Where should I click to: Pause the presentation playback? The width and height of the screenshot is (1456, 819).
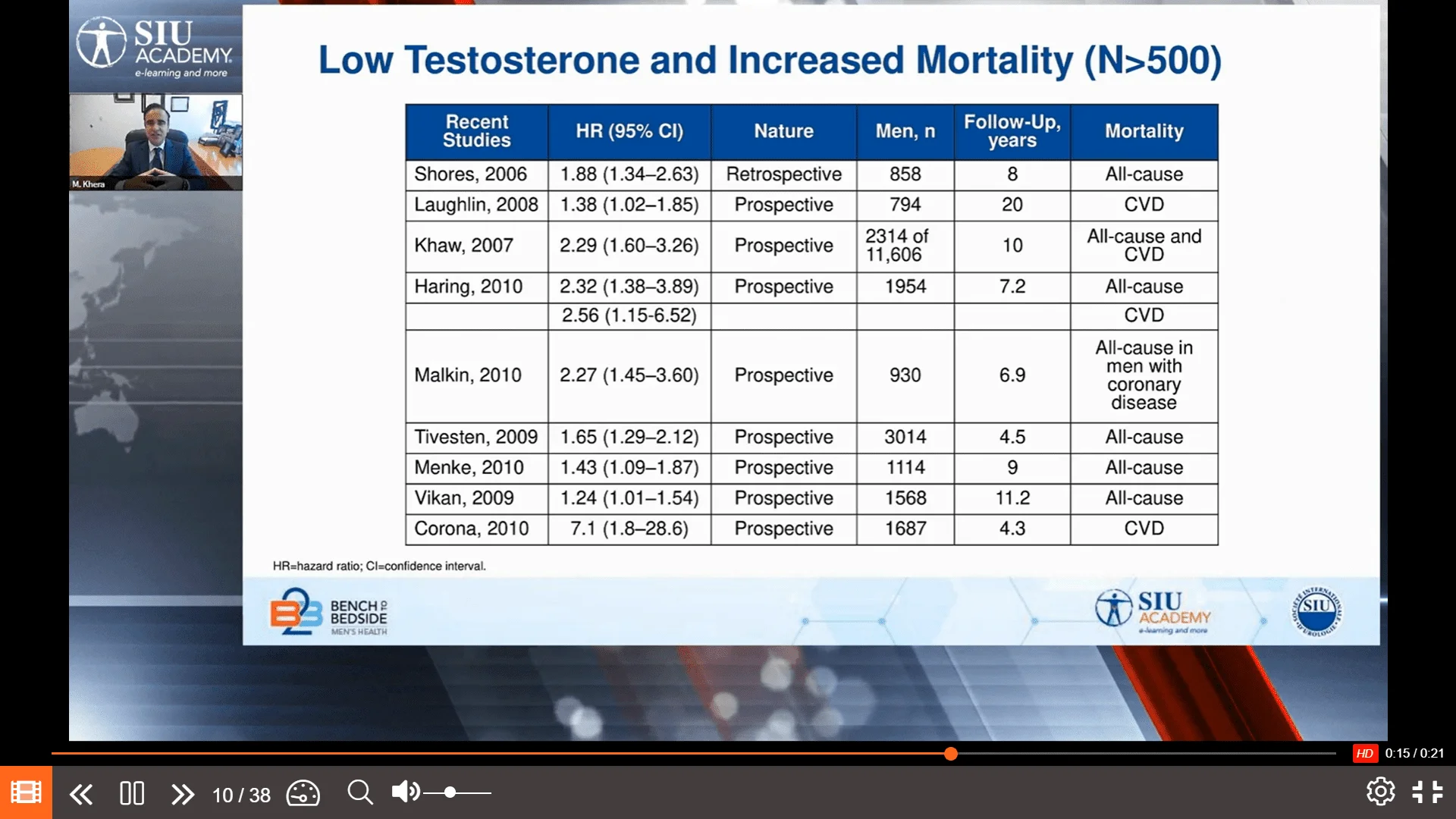click(x=132, y=793)
